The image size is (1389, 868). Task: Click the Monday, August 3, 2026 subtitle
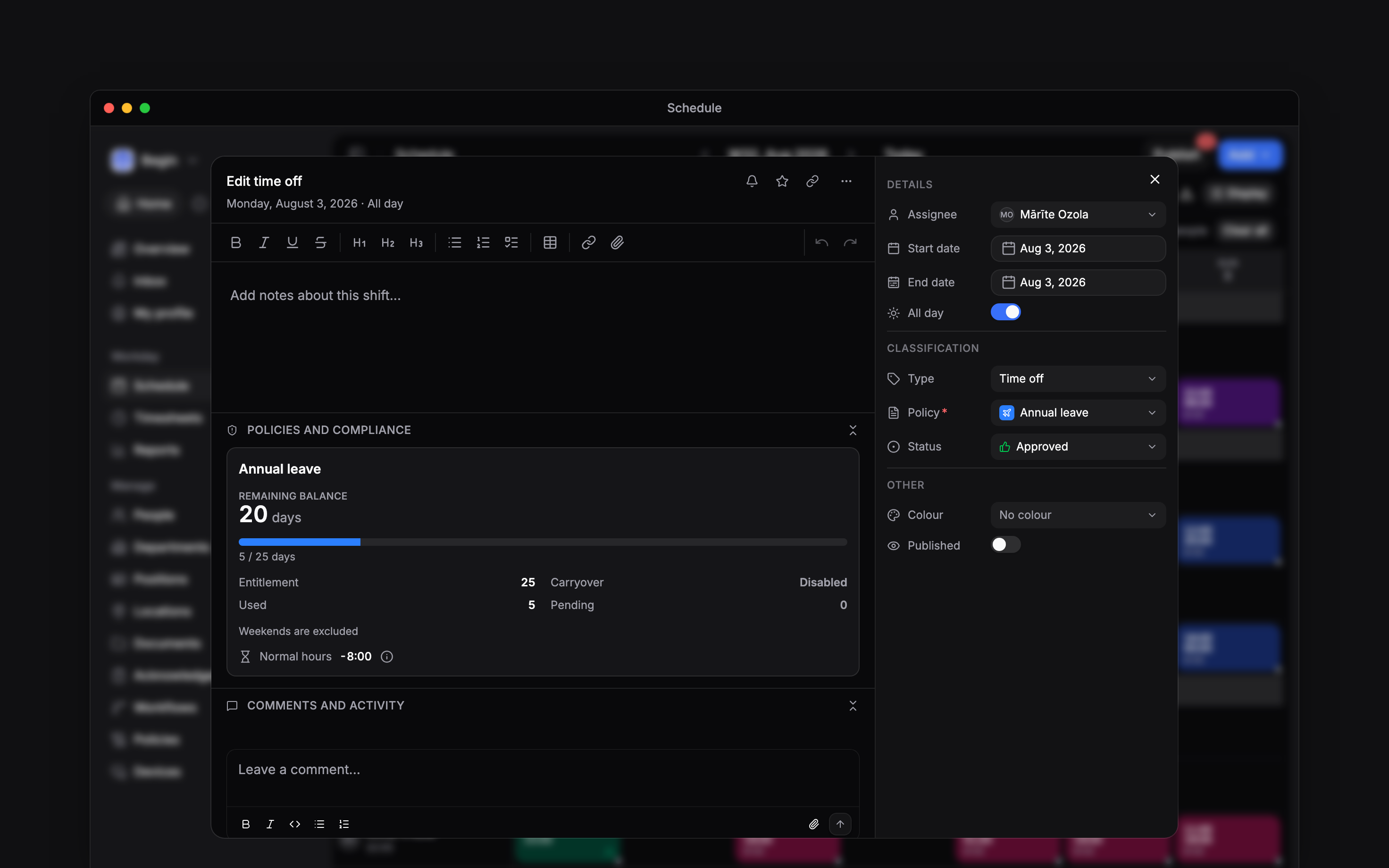pos(315,204)
